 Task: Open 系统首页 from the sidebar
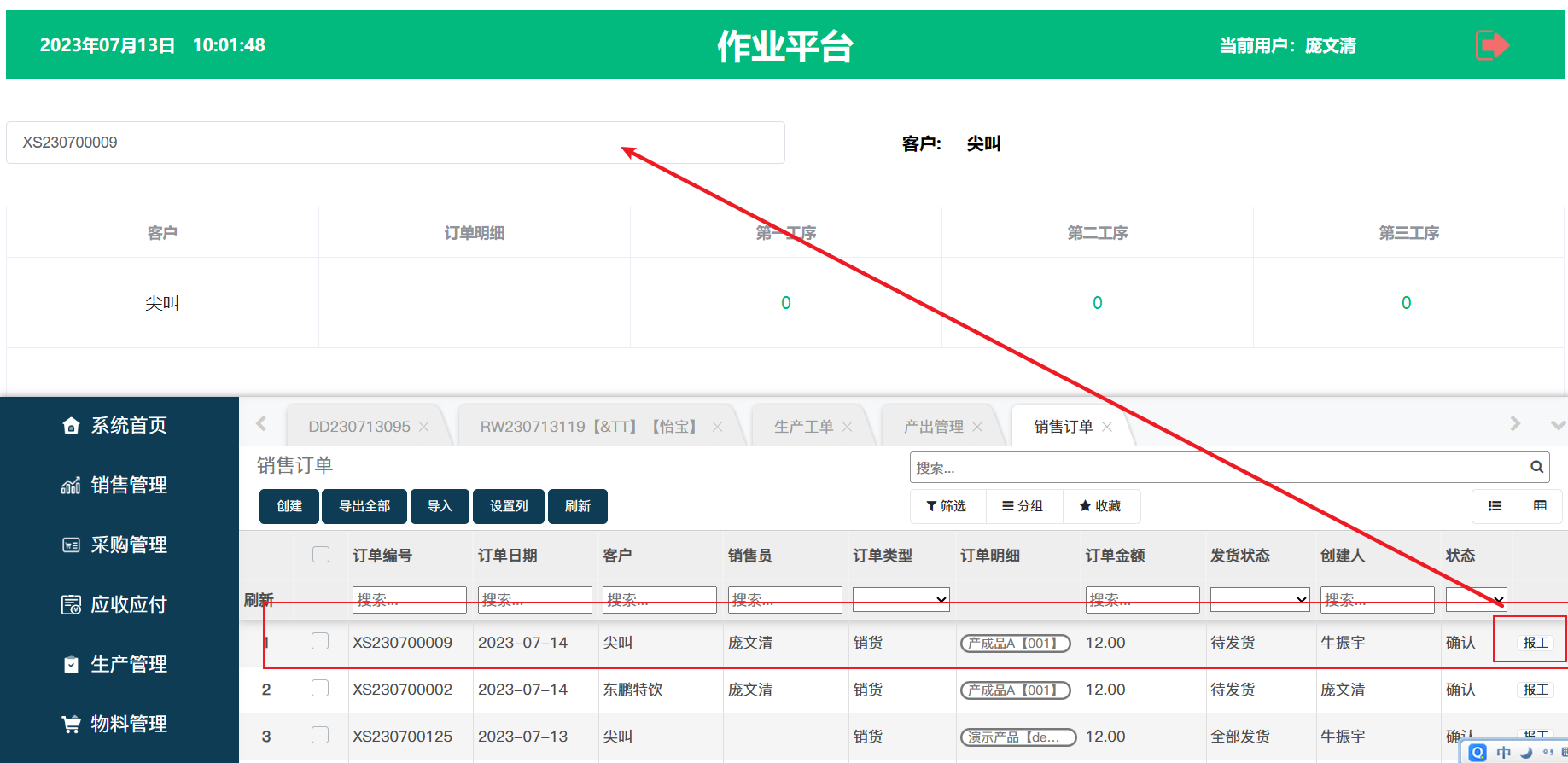point(114,425)
